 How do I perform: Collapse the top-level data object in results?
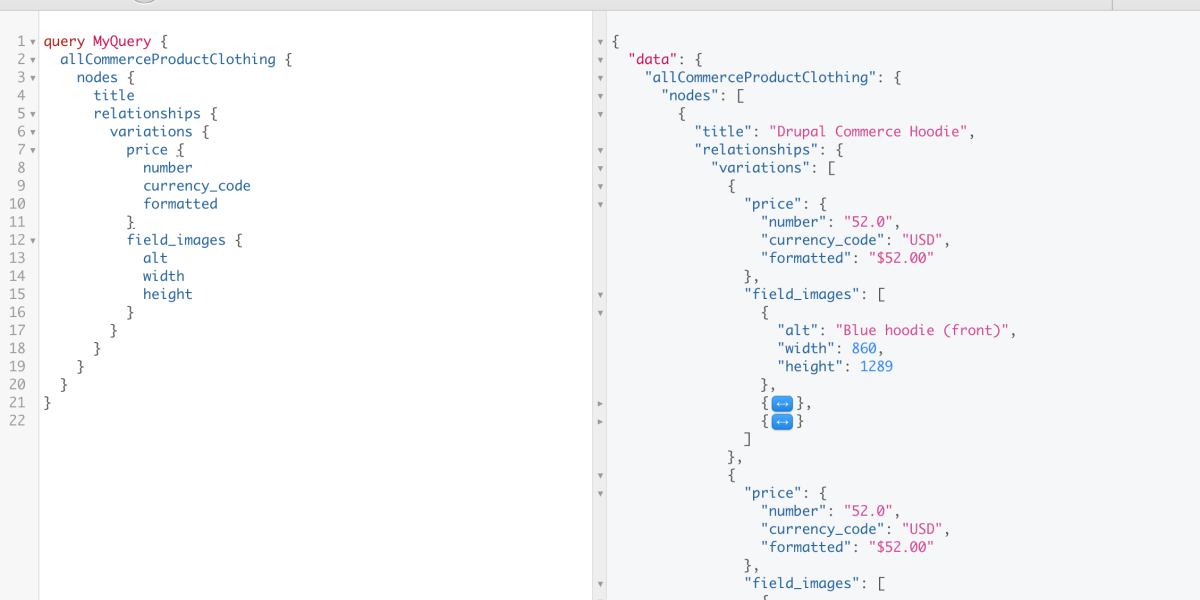point(599,59)
